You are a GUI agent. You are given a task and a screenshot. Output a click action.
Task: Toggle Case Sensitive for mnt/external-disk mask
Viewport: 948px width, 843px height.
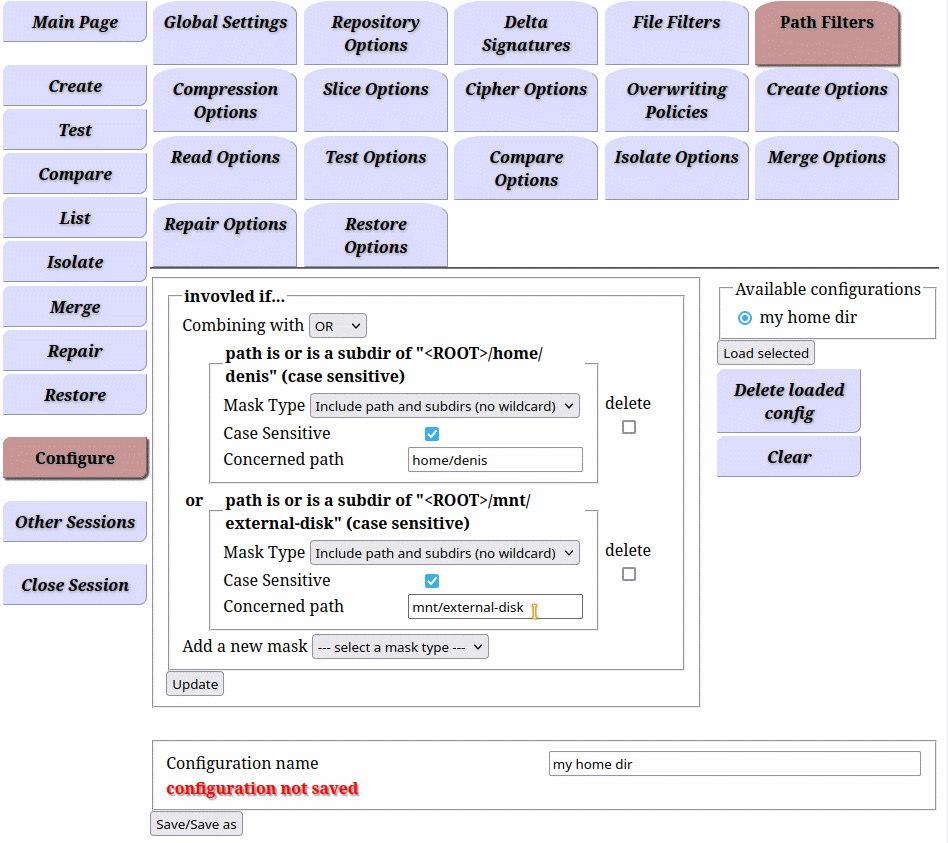pyautogui.click(x=432, y=581)
